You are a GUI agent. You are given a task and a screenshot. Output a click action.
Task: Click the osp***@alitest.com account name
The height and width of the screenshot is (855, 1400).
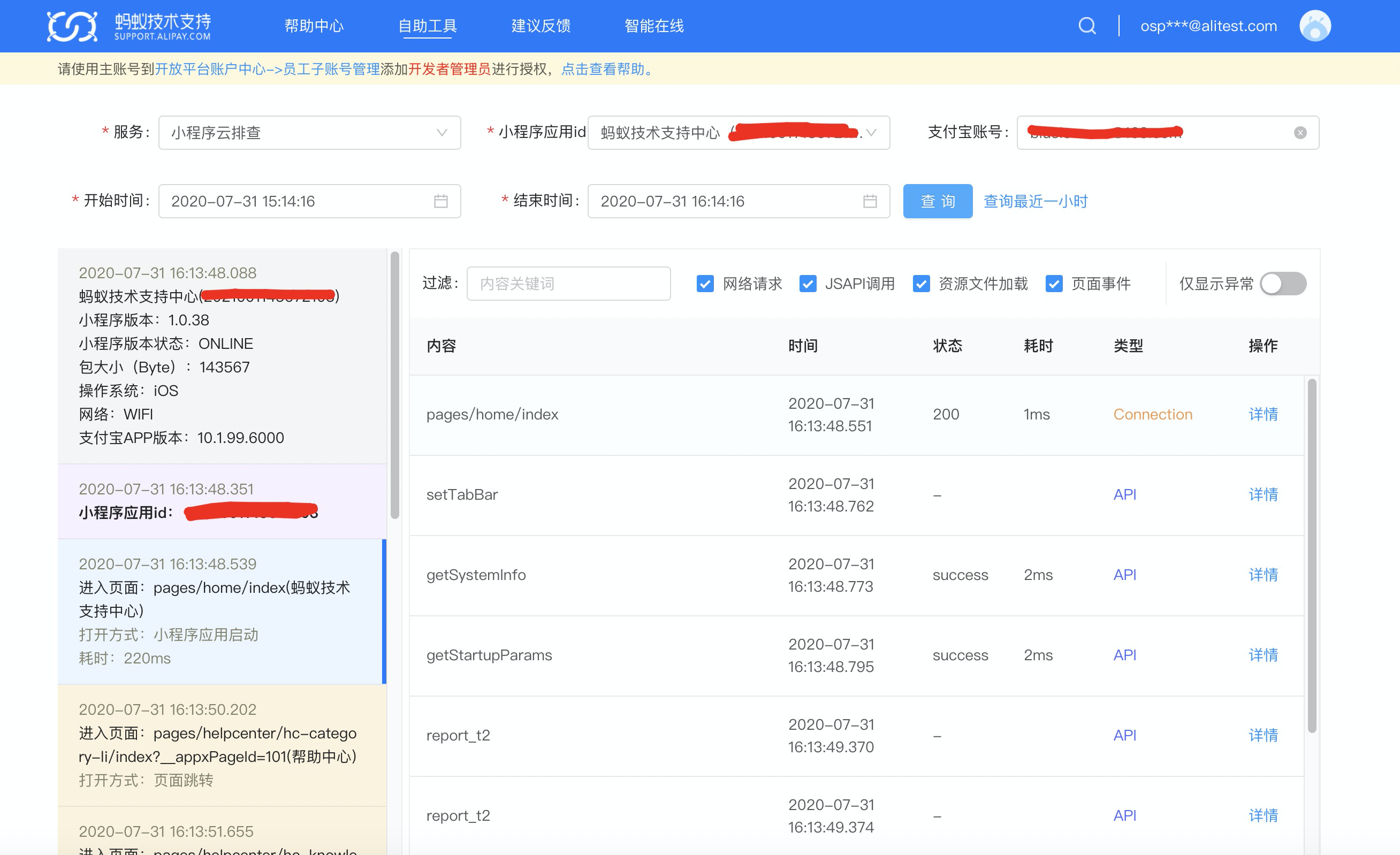point(1208,26)
